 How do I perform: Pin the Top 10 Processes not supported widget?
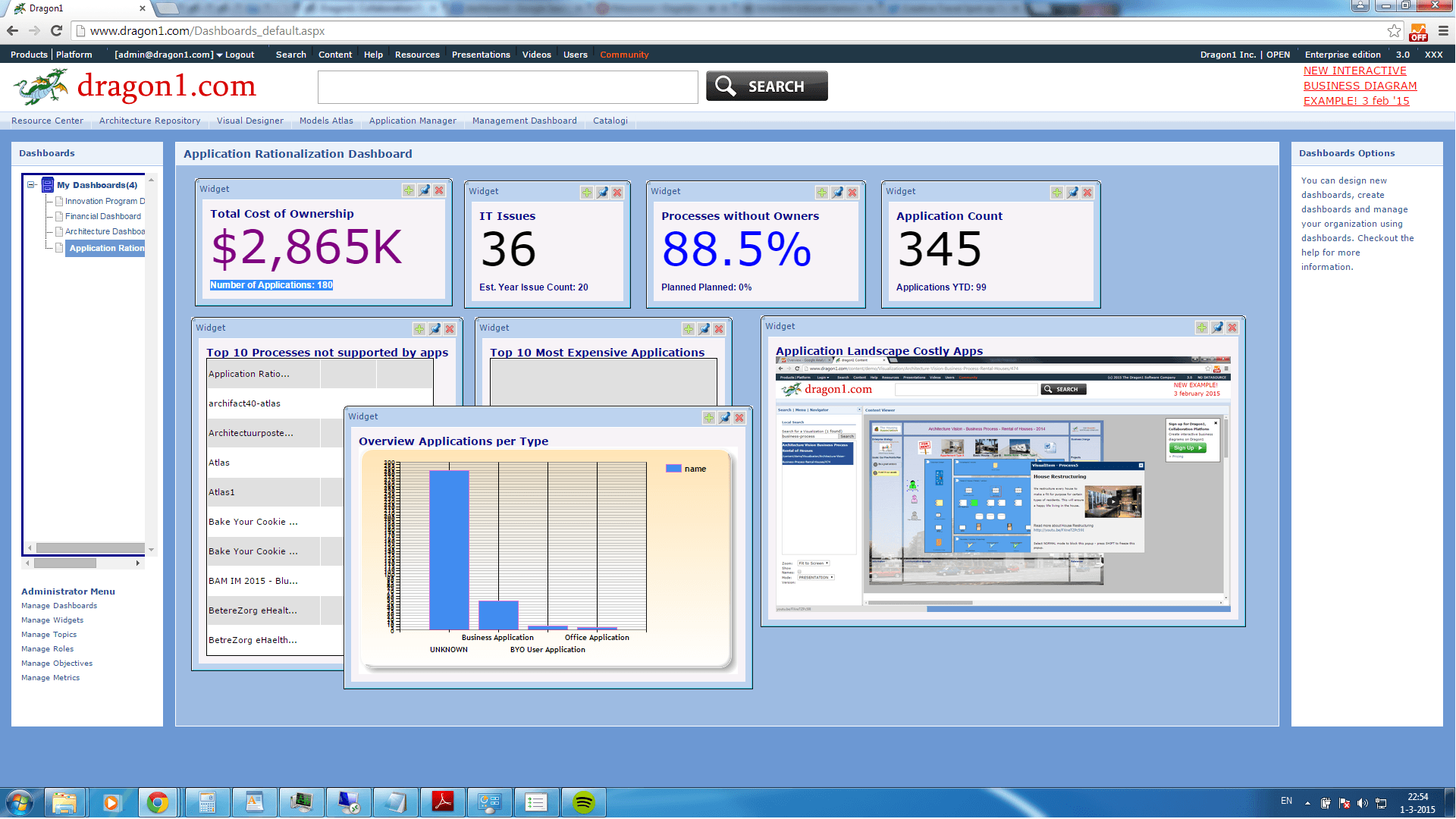pyautogui.click(x=435, y=329)
